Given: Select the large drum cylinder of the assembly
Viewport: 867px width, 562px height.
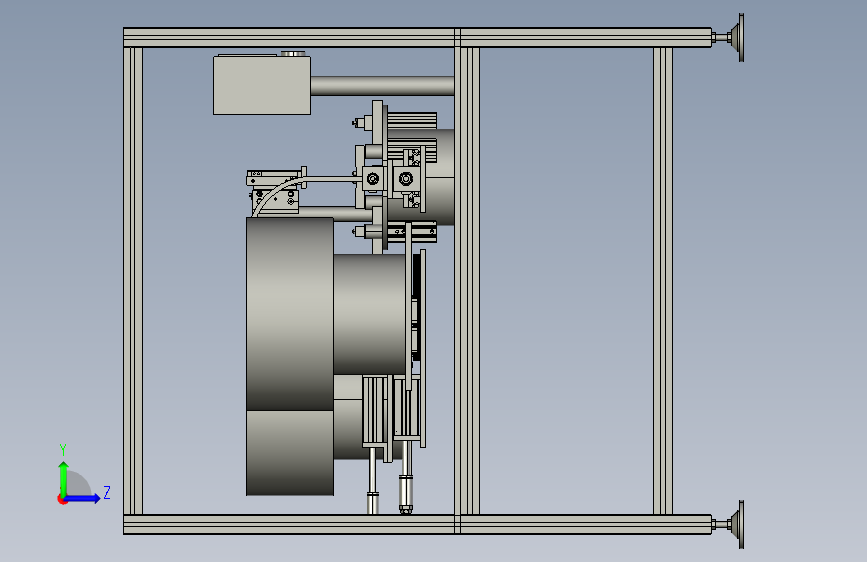Looking at the screenshot, I should pos(290,314).
